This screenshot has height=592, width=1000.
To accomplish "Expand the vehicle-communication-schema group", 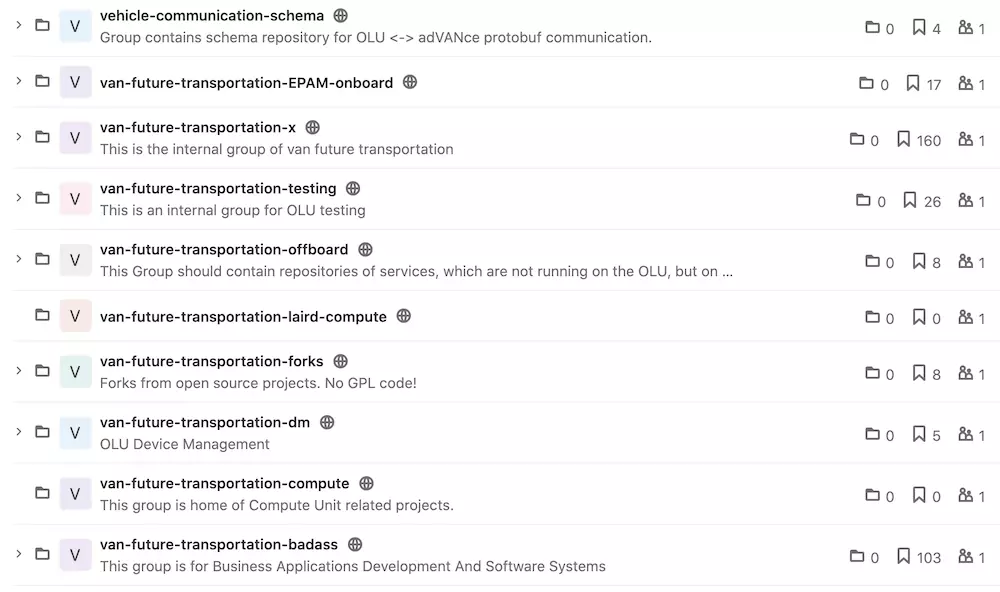I will [x=18, y=25].
